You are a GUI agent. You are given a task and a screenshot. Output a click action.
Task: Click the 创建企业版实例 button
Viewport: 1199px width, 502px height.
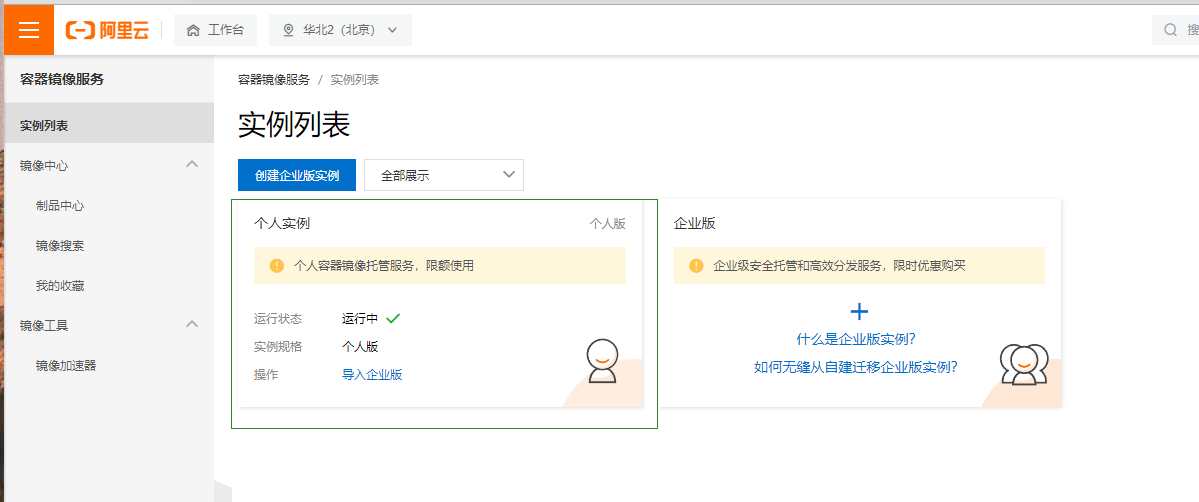point(297,175)
